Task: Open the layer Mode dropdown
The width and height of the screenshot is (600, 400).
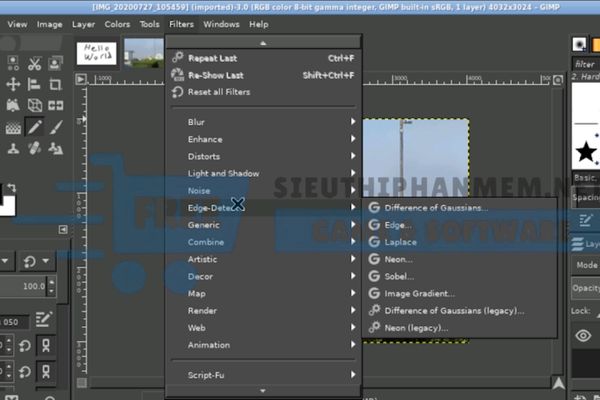Action: click(586, 265)
